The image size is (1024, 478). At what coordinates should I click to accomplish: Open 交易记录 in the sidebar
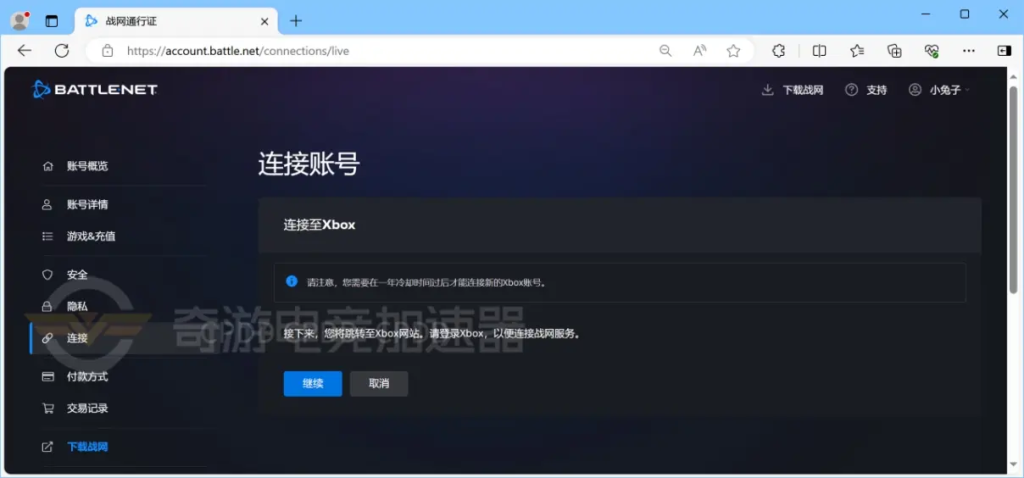(87, 409)
